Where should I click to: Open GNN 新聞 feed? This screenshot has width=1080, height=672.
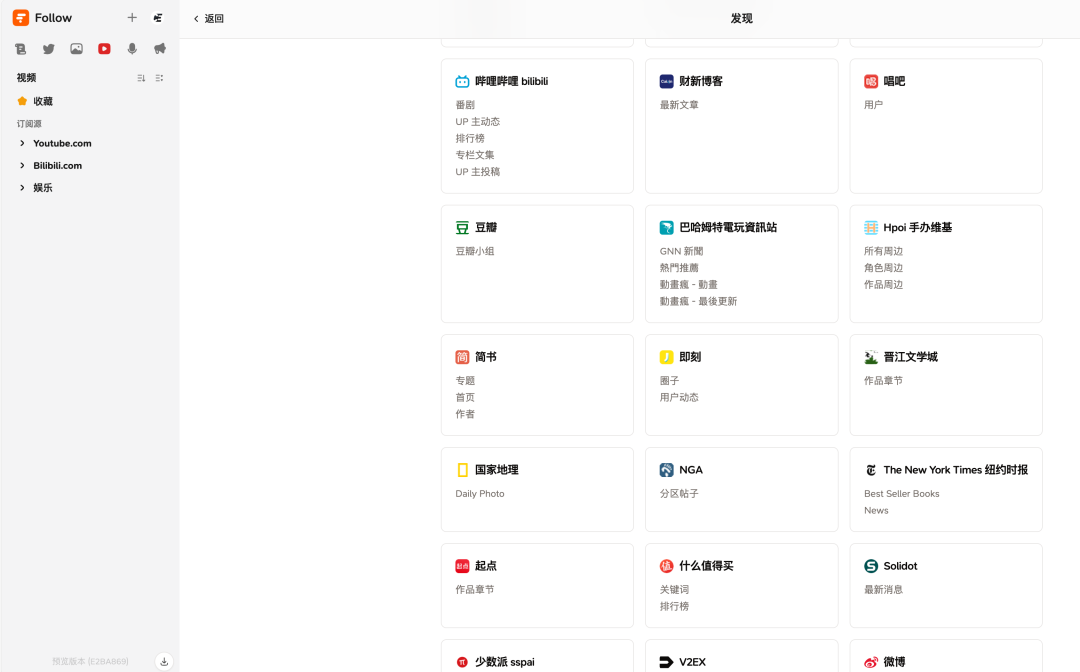681,251
